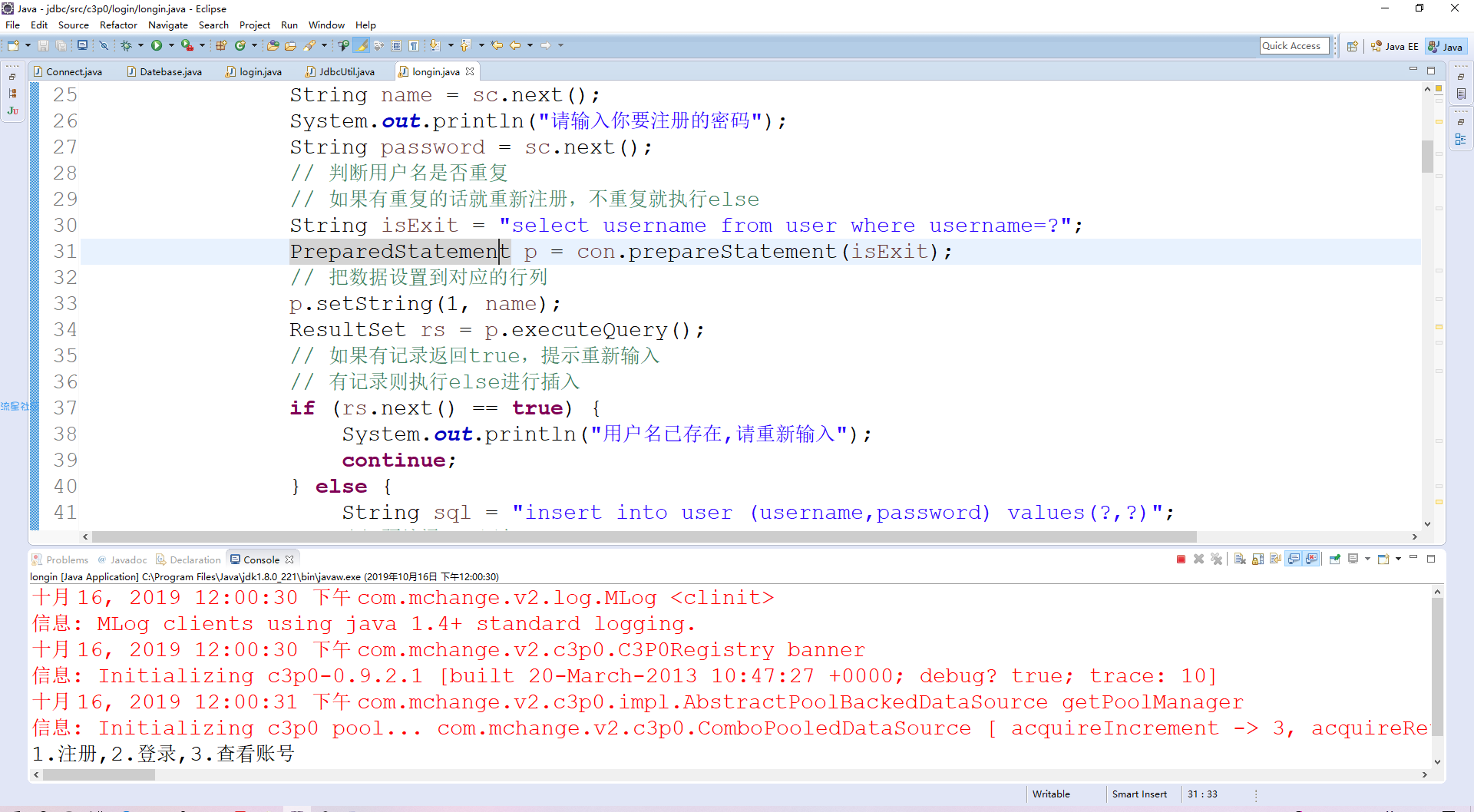This screenshot has width=1474, height=812.
Task: Expand the New file dropdown arrow
Action: (x=28, y=46)
